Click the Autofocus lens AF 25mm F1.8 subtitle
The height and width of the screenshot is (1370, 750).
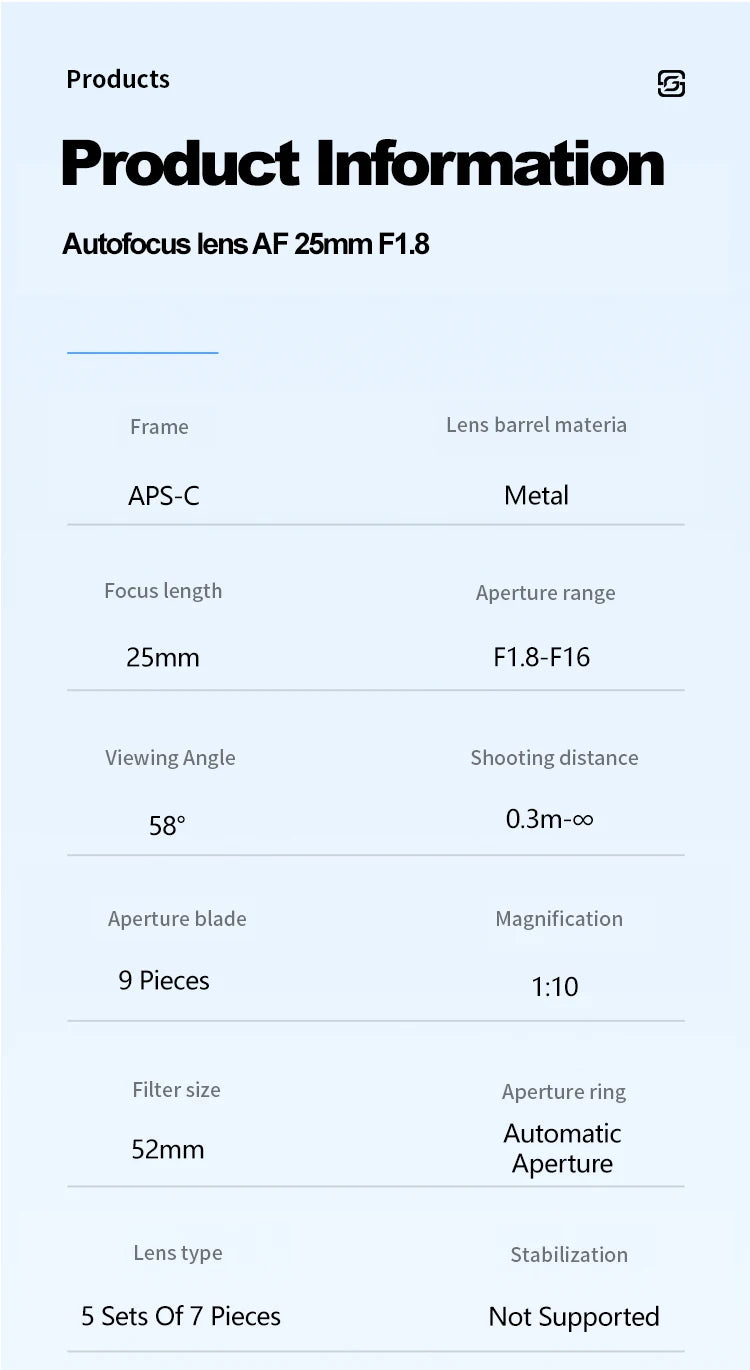point(246,244)
